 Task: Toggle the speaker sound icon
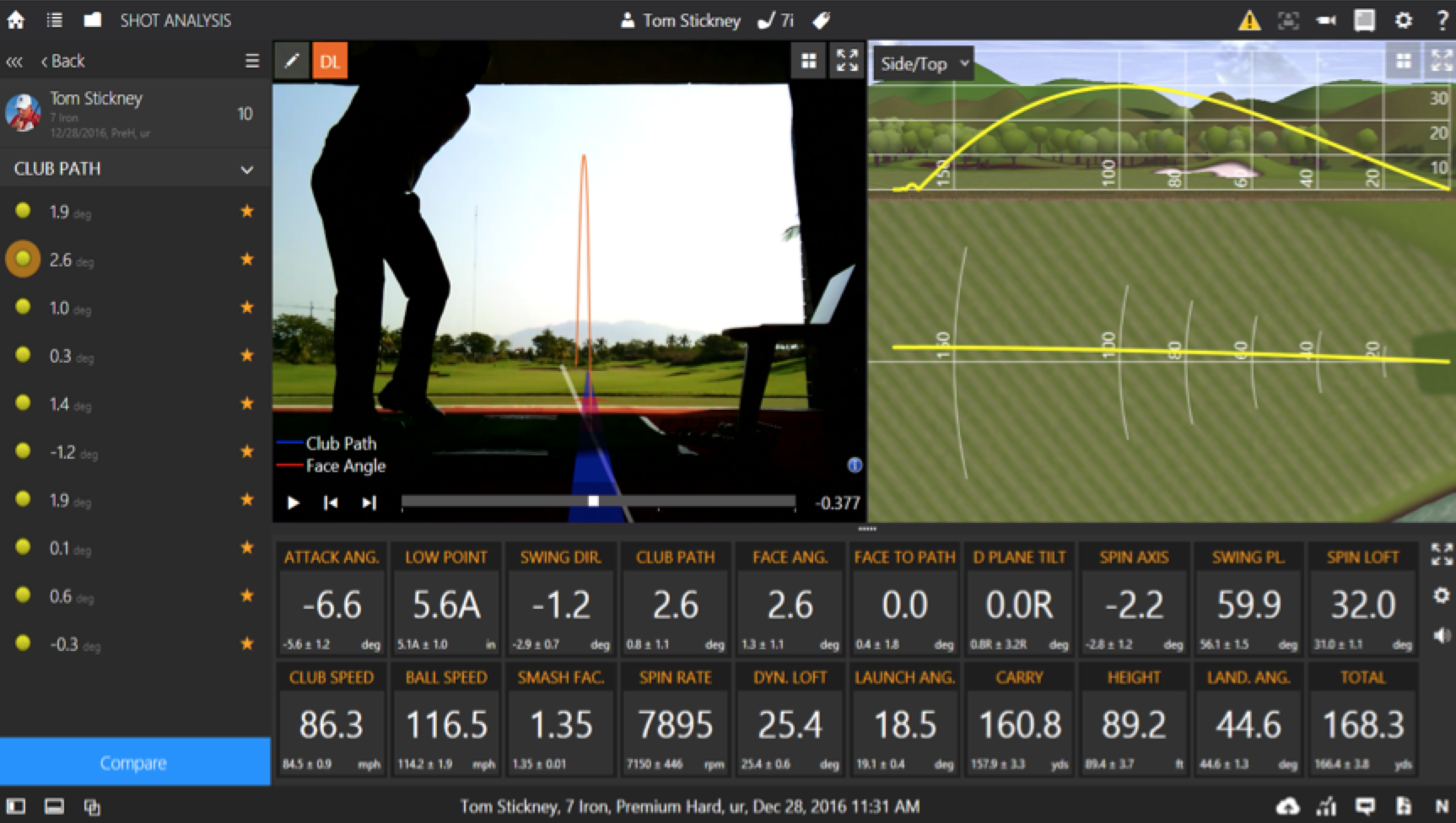pos(1442,635)
